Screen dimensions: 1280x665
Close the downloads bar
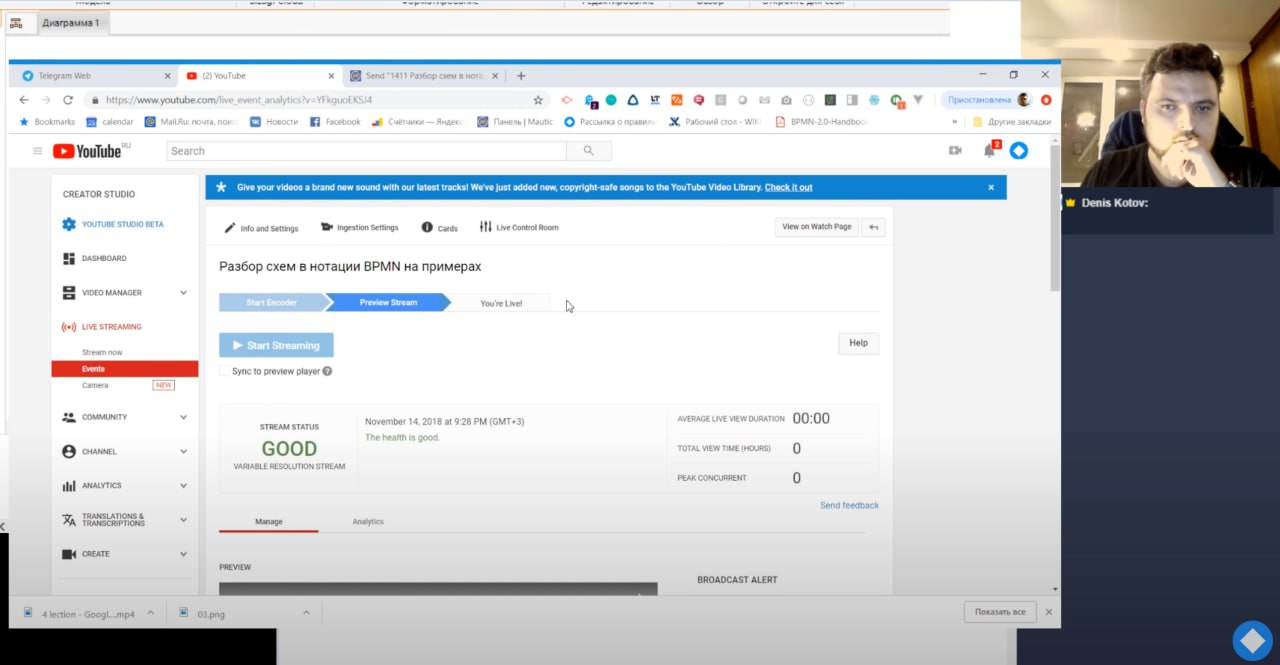[1048, 612]
